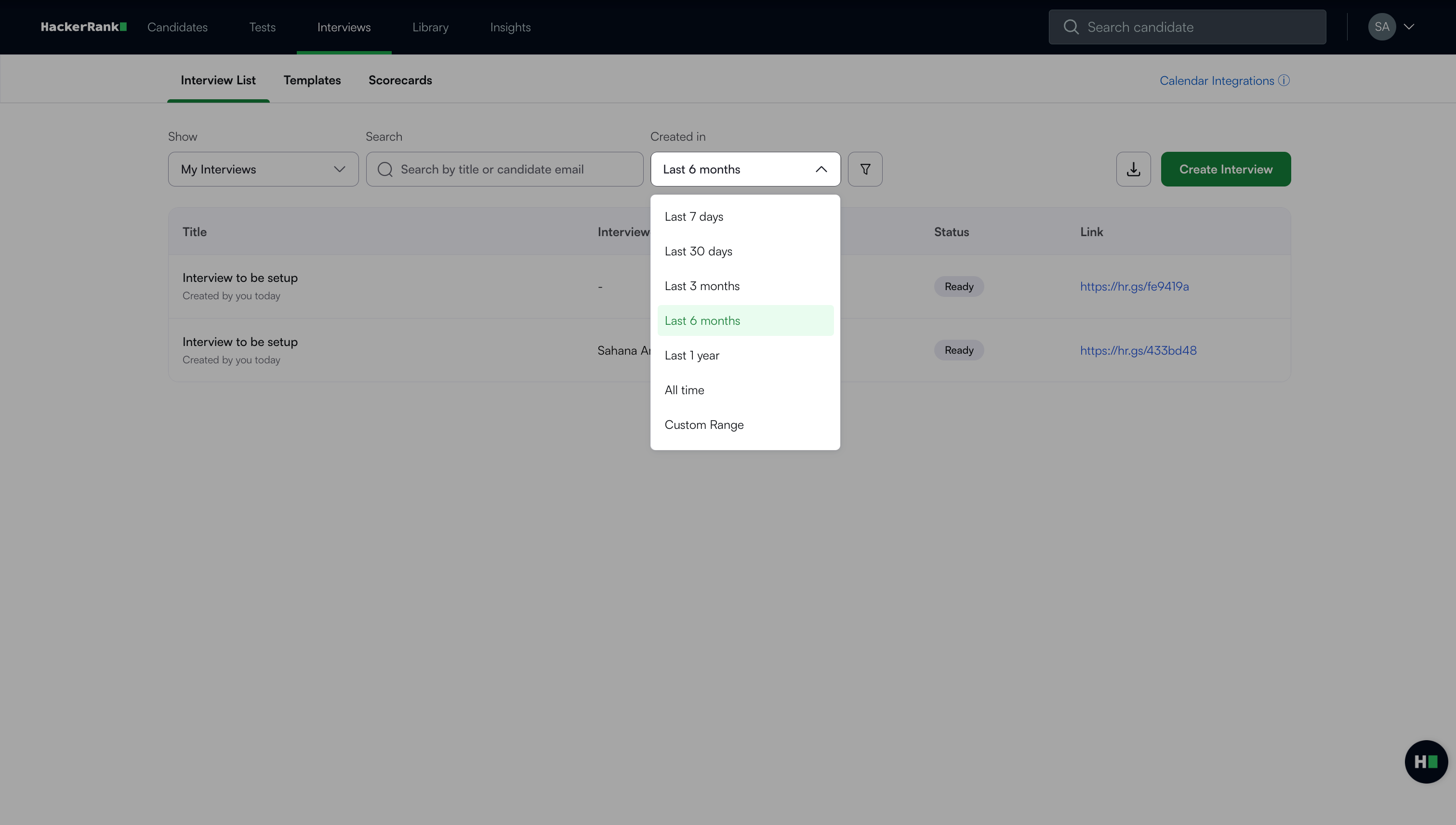
Task: Switch to the Templates tab
Action: pyautogui.click(x=312, y=80)
